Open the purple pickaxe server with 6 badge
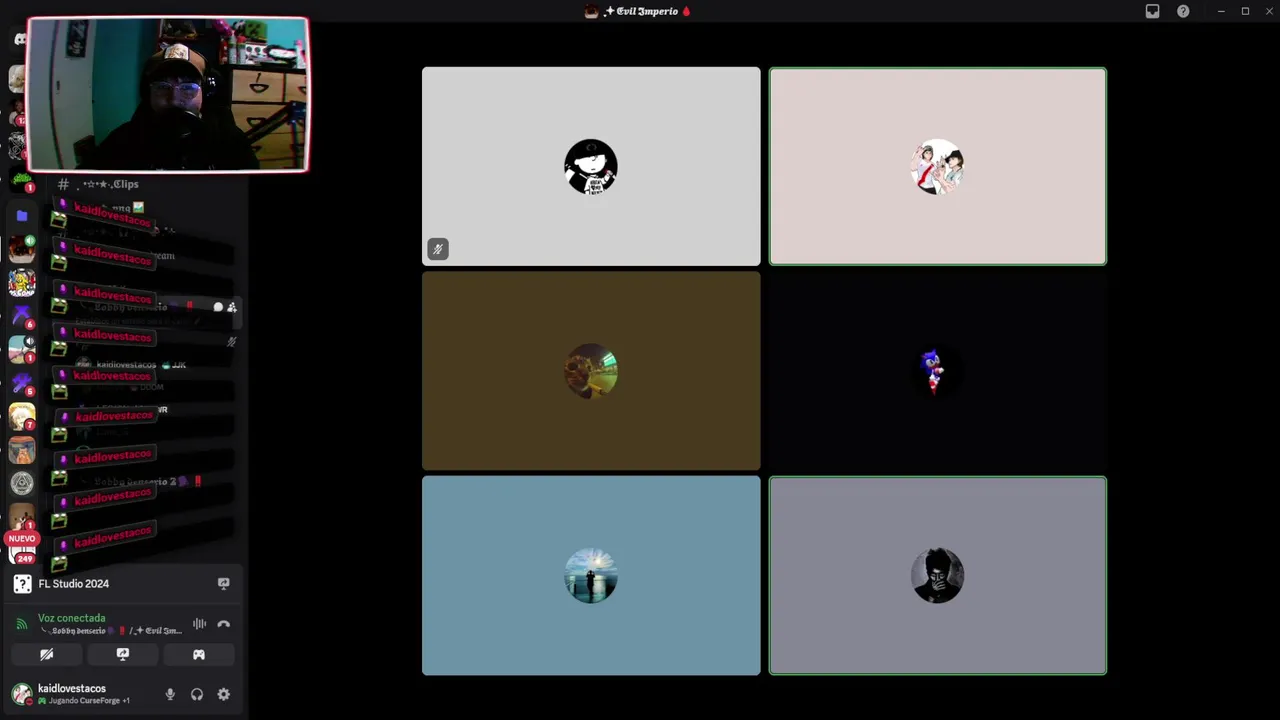The width and height of the screenshot is (1280, 720). pos(22,316)
